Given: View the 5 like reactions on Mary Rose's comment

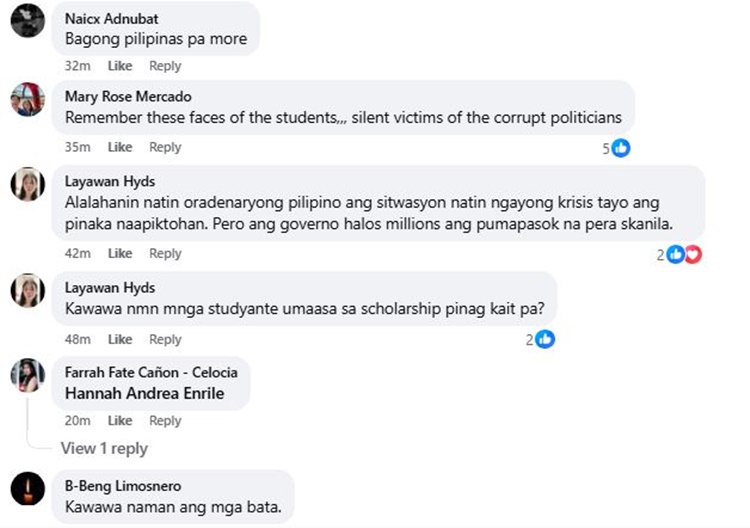Looking at the screenshot, I should pos(616,148).
